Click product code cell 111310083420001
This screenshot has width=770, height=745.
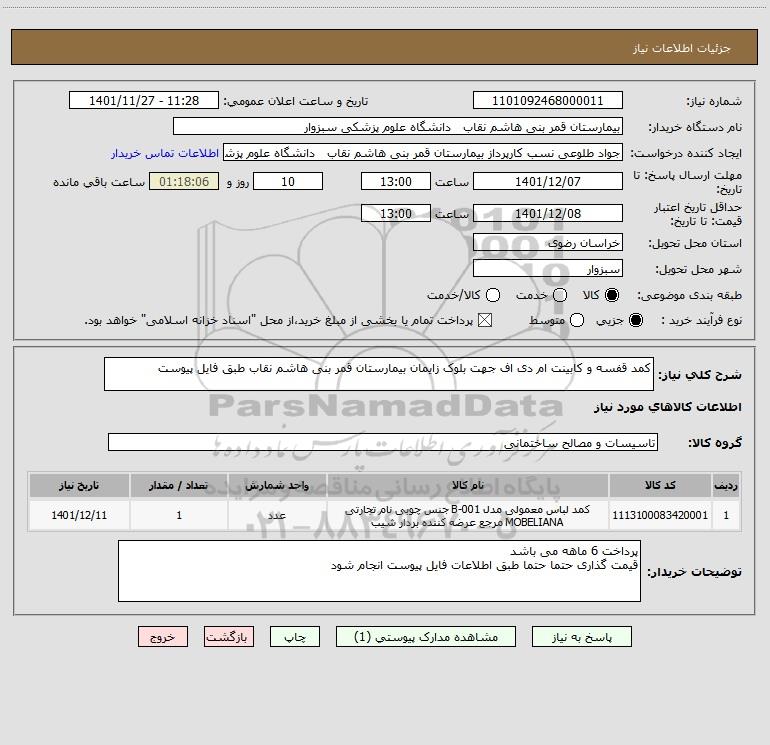(660, 515)
